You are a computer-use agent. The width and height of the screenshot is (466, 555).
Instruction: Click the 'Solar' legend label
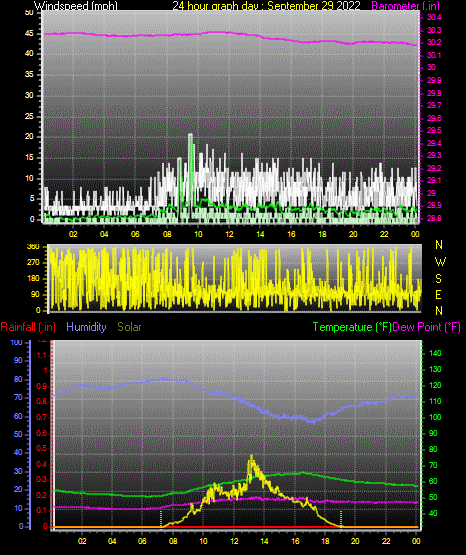pos(130,327)
